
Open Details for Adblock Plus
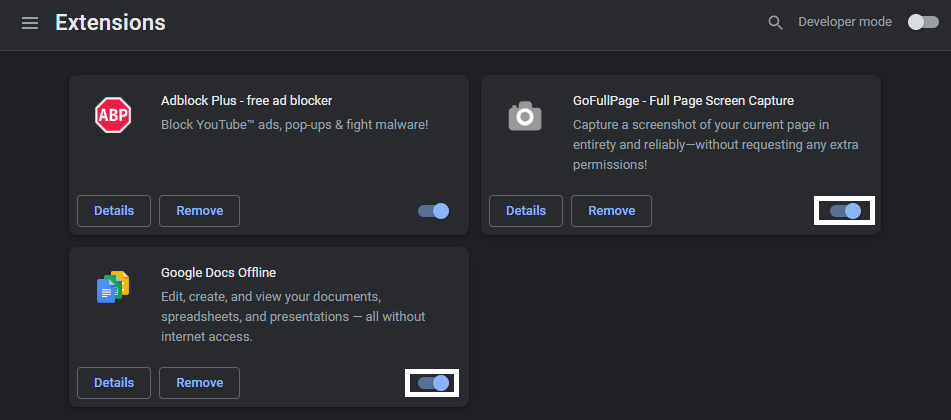point(114,211)
